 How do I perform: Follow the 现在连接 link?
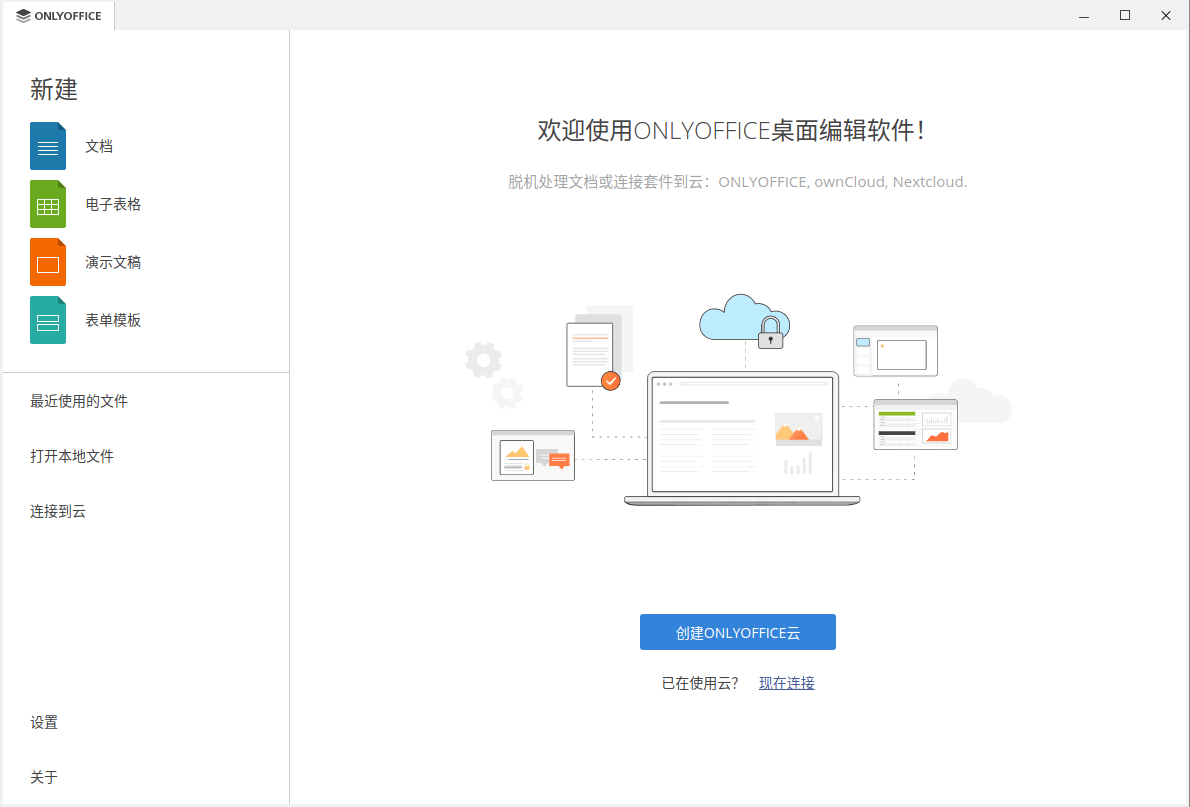pos(787,683)
